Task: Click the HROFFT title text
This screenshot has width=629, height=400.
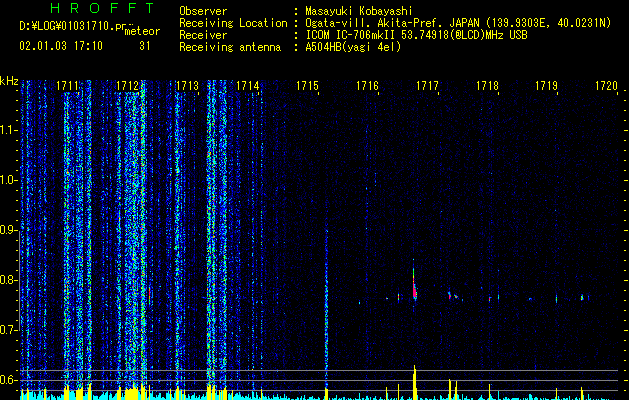Action: (103, 8)
